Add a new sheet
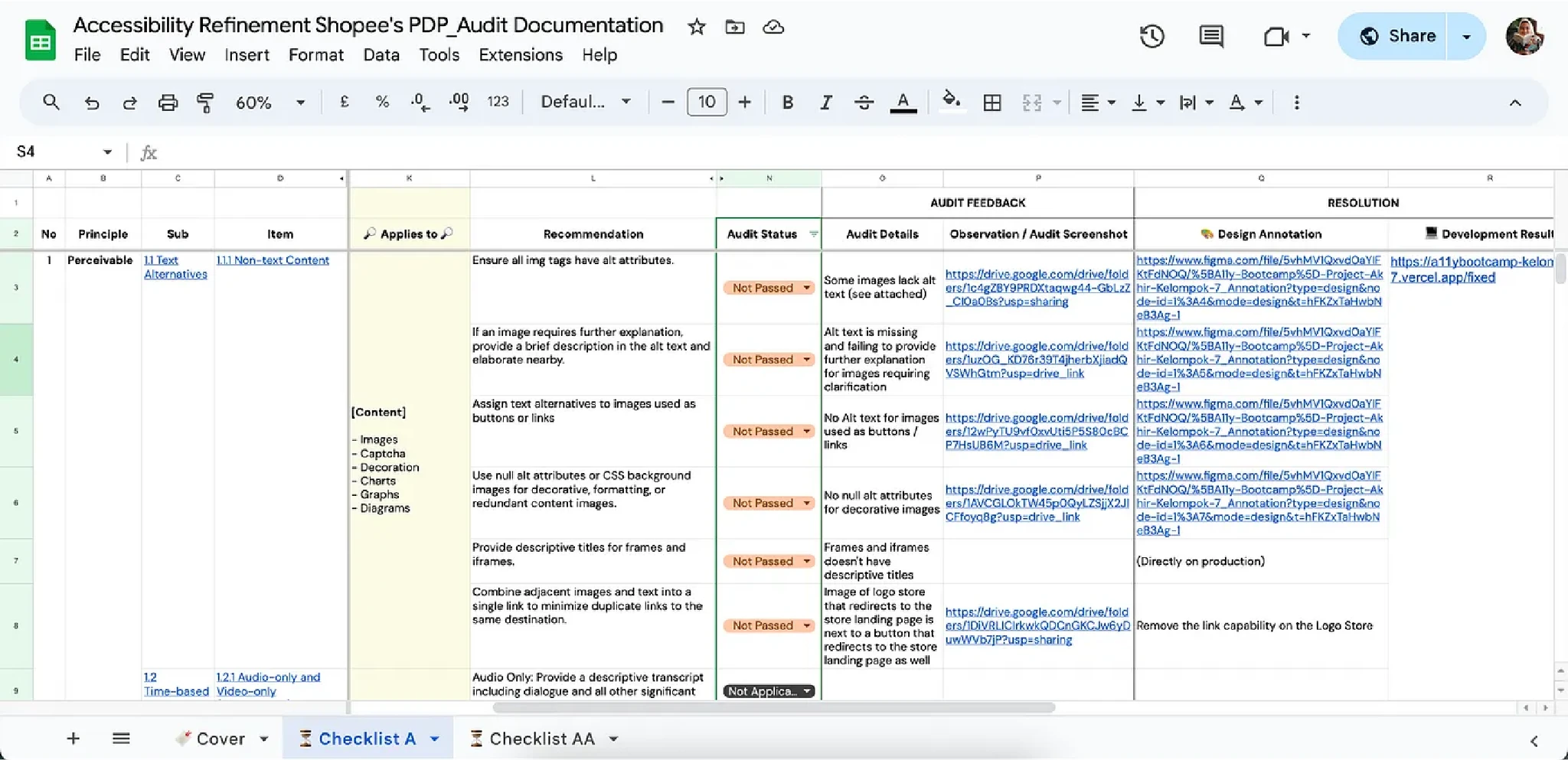The height and width of the screenshot is (760, 1568). point(73,739)
